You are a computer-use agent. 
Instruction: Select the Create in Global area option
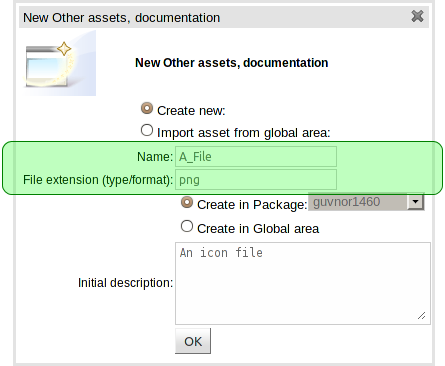[187, 226]
